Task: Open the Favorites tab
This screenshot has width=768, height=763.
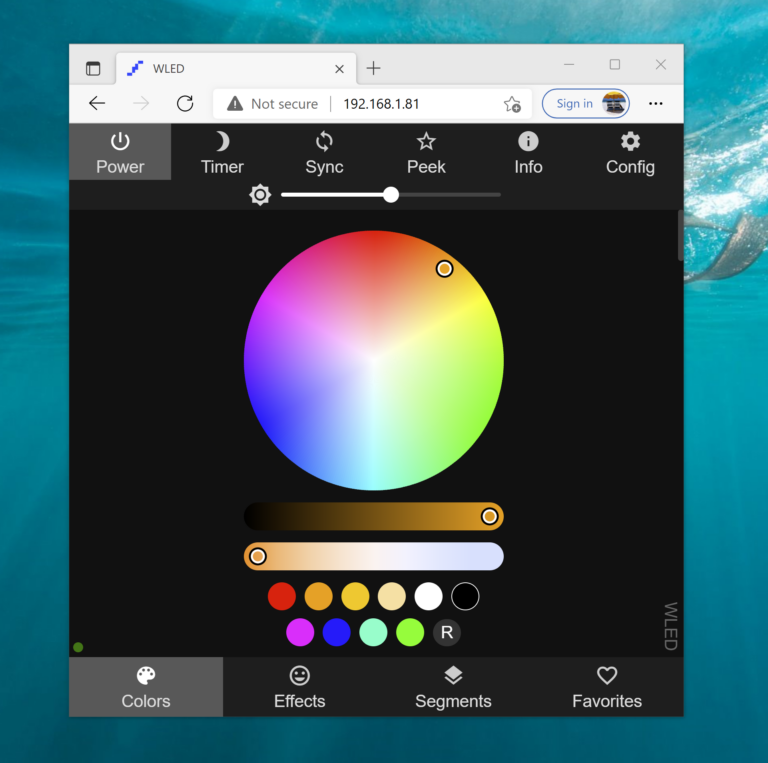Action: point(607,687)
